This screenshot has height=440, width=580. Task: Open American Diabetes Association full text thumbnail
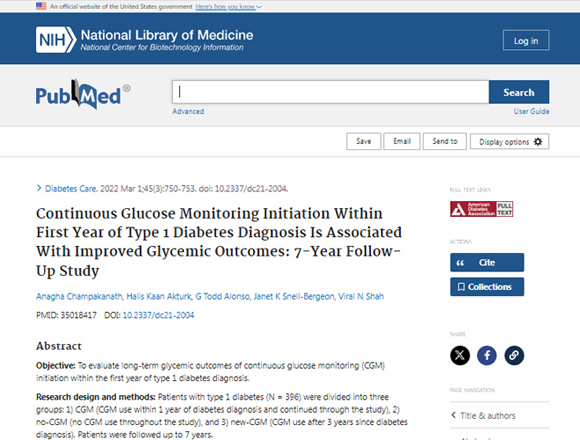(x=481, y=209)
